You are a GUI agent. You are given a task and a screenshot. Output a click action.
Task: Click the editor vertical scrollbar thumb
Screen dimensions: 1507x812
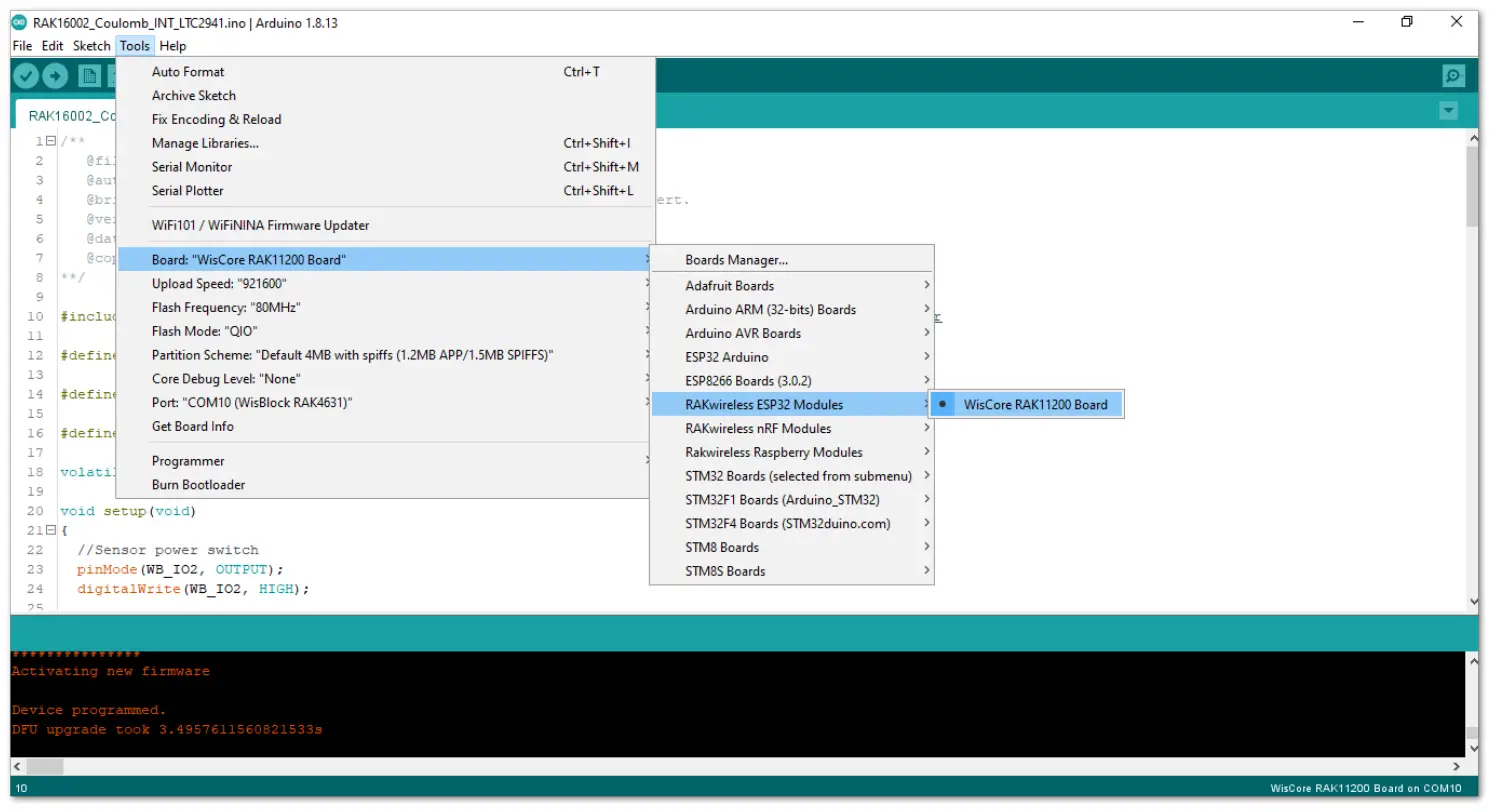(x=1471, y=186)
